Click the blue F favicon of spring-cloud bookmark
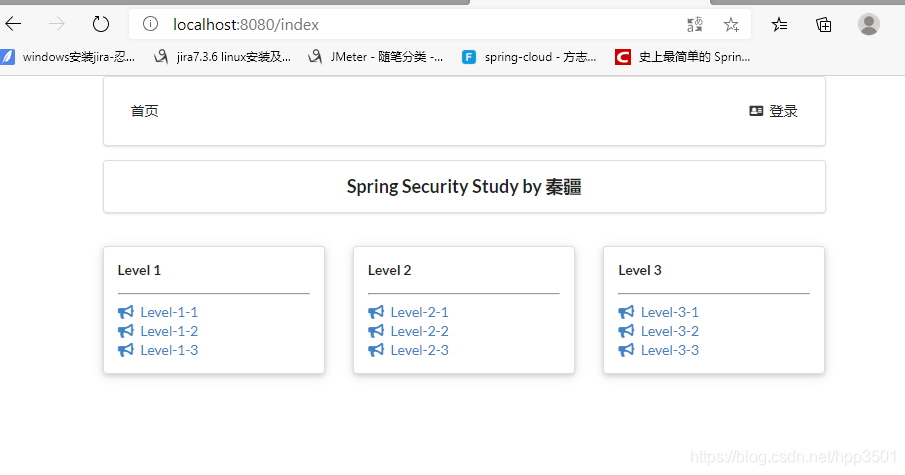 coord(469,57)
